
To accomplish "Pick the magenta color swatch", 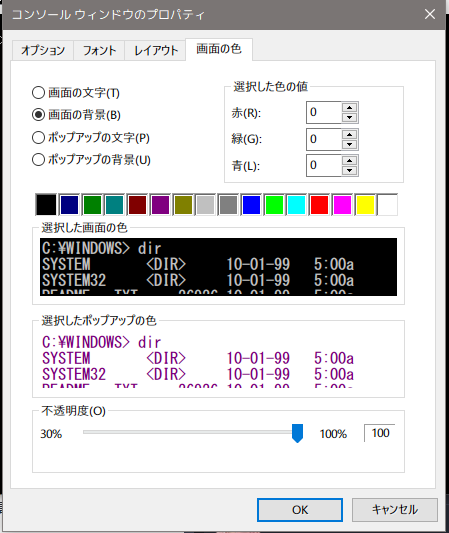I will (x=342, y=205).
